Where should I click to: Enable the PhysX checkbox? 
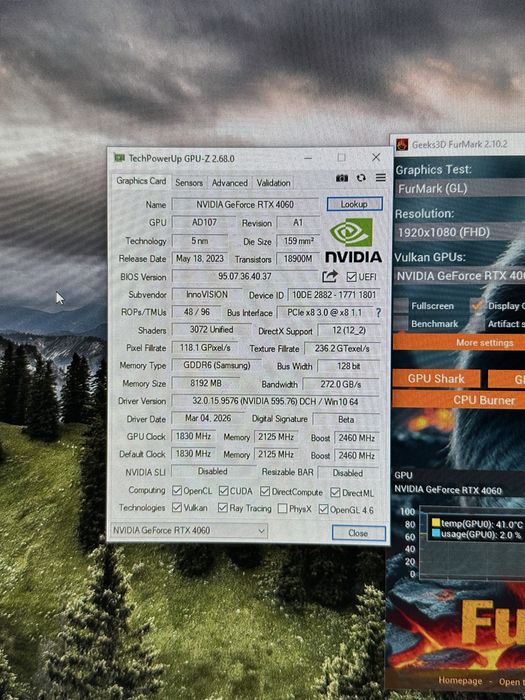[282, 508]
